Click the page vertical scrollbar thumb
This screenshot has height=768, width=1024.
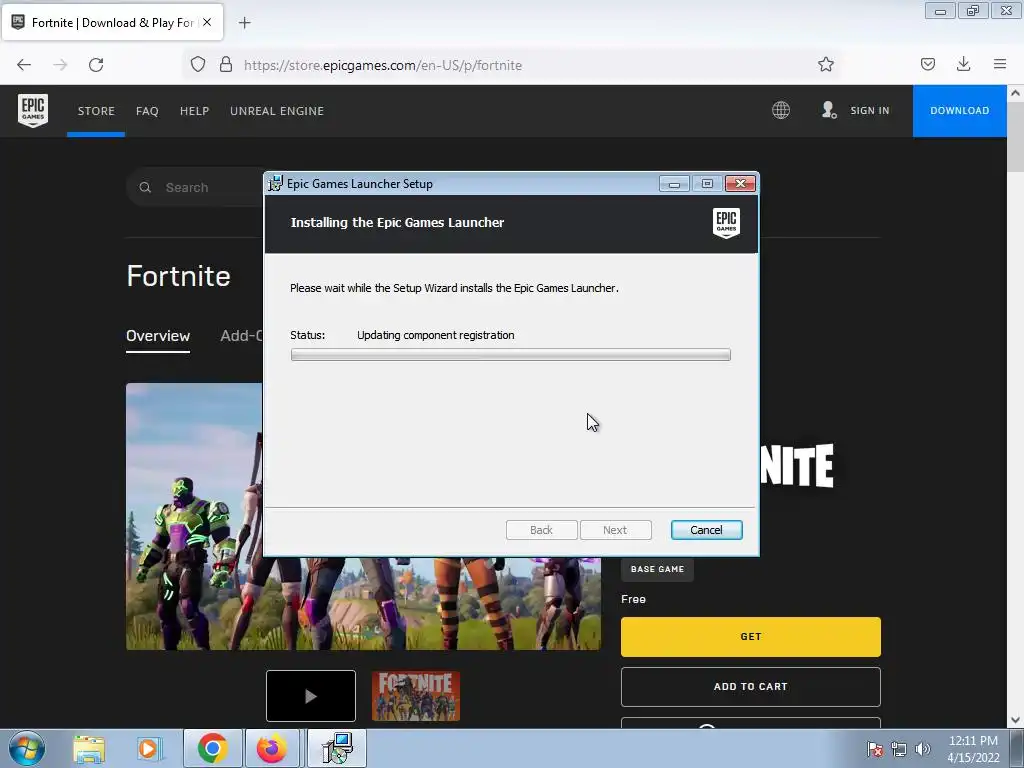click(x=1015, y=136)
